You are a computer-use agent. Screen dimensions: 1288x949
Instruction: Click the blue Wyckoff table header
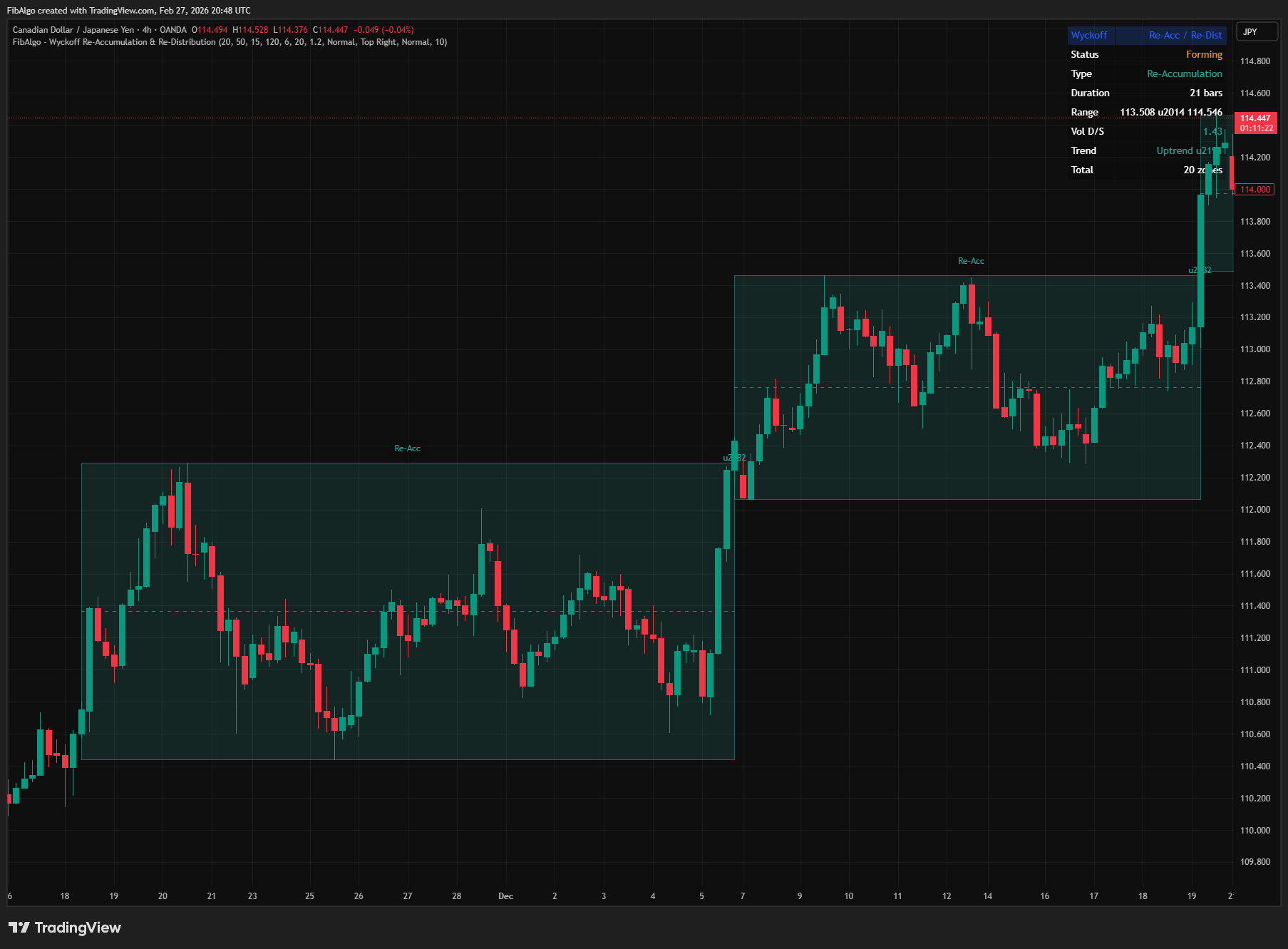(1091, 35)
